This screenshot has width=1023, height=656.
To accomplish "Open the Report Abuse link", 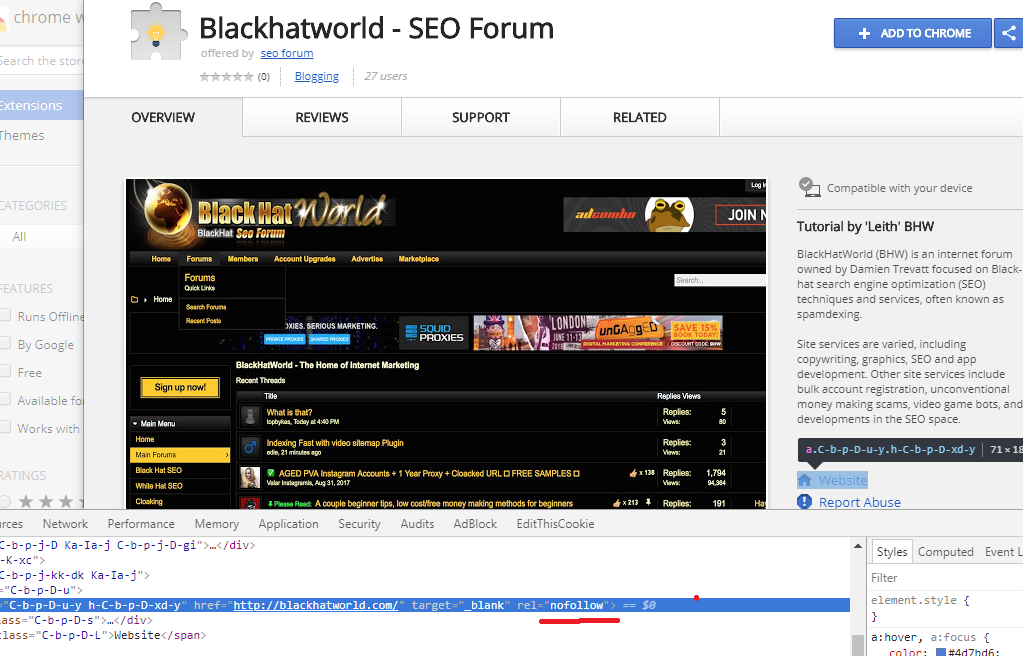I will coord(860,503).
